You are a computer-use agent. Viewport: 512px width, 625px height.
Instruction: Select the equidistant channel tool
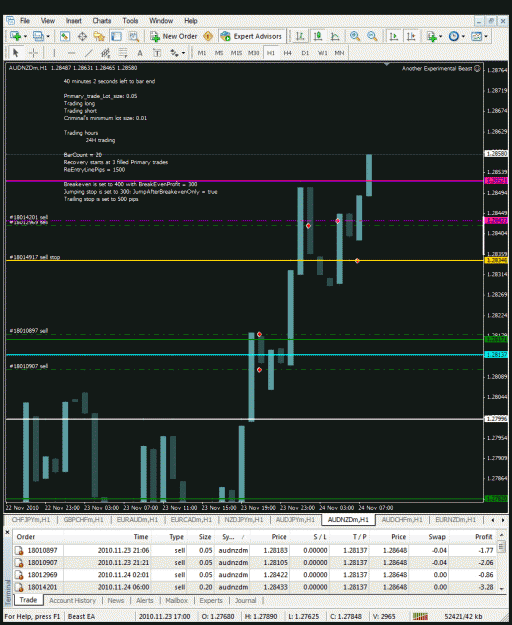pyautogui.click(x=106, y=53)
